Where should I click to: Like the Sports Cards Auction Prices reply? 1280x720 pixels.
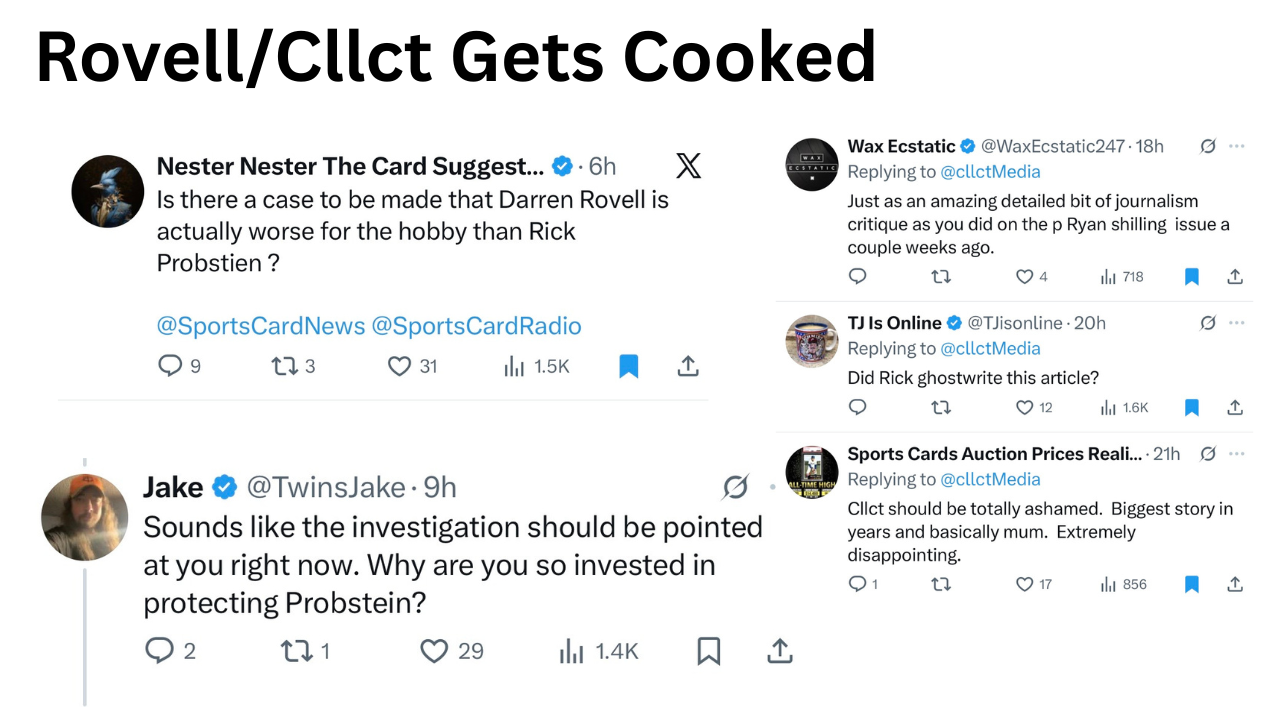coord(1024,584)
